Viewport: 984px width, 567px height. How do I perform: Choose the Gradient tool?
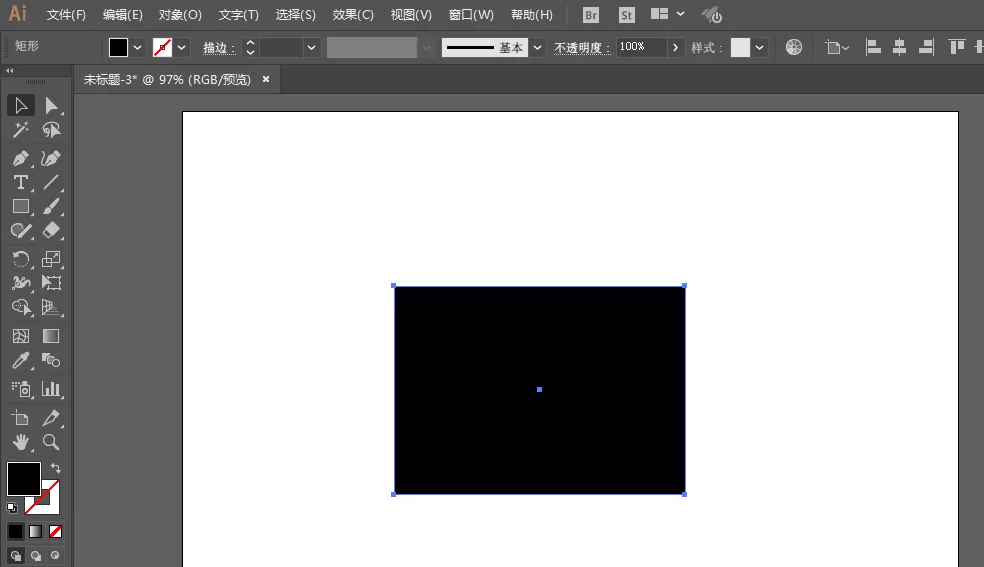coord(51,336)
